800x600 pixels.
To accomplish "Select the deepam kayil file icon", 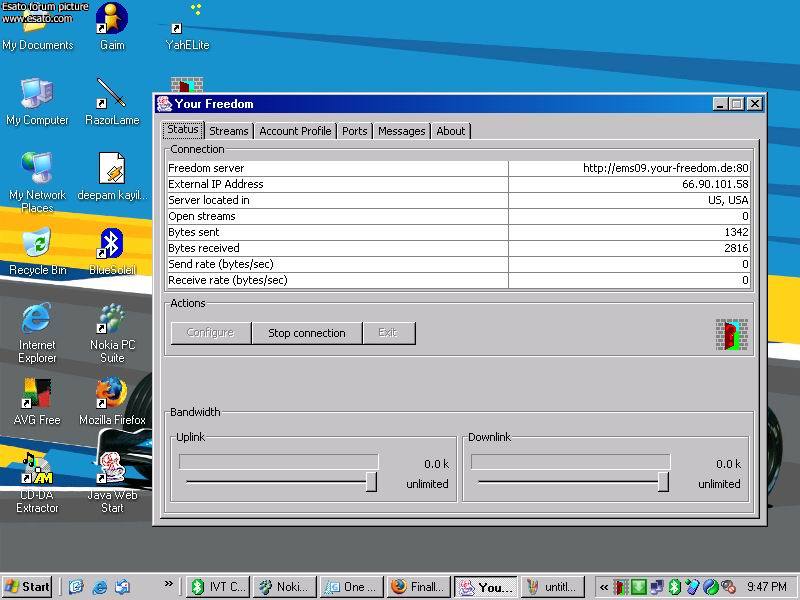I will (112, 177).
